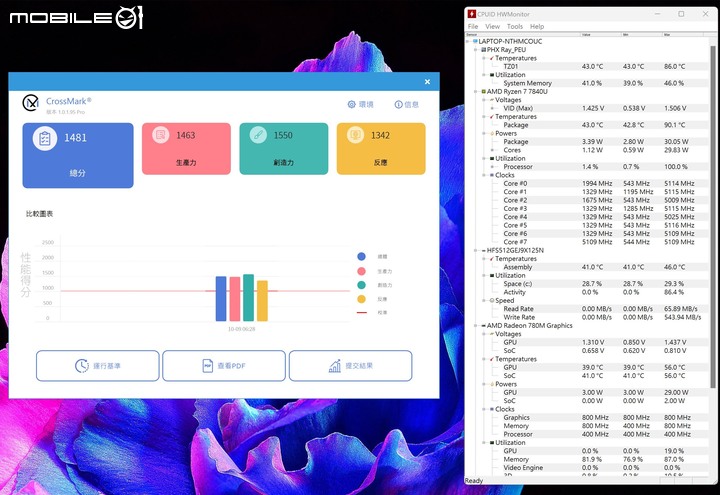Select the Assembly temperature row
The width and height of the screenshot is (720, 495).
tap(587, 267)
